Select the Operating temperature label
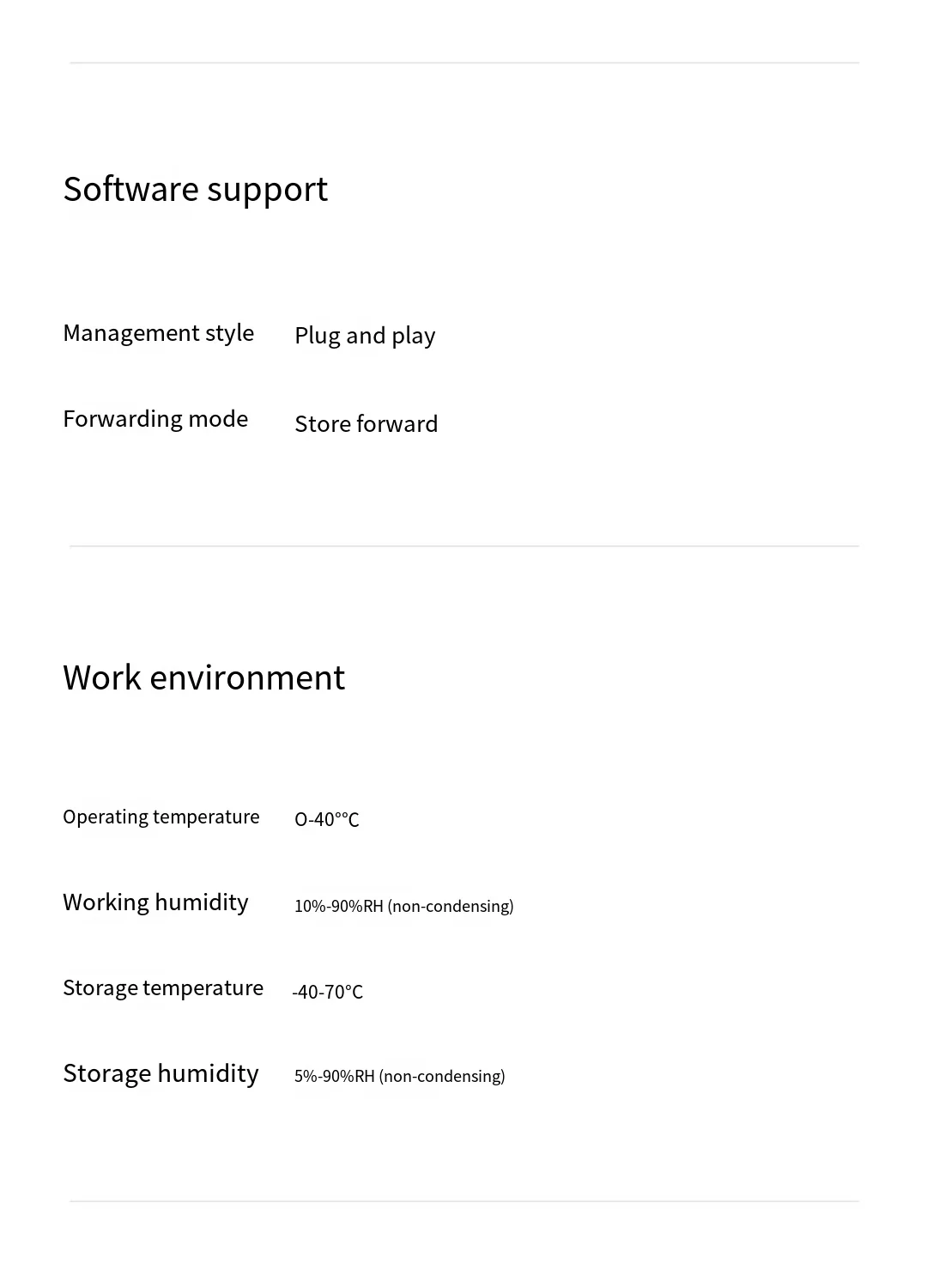927x1288 pixels. coord(161,817)
